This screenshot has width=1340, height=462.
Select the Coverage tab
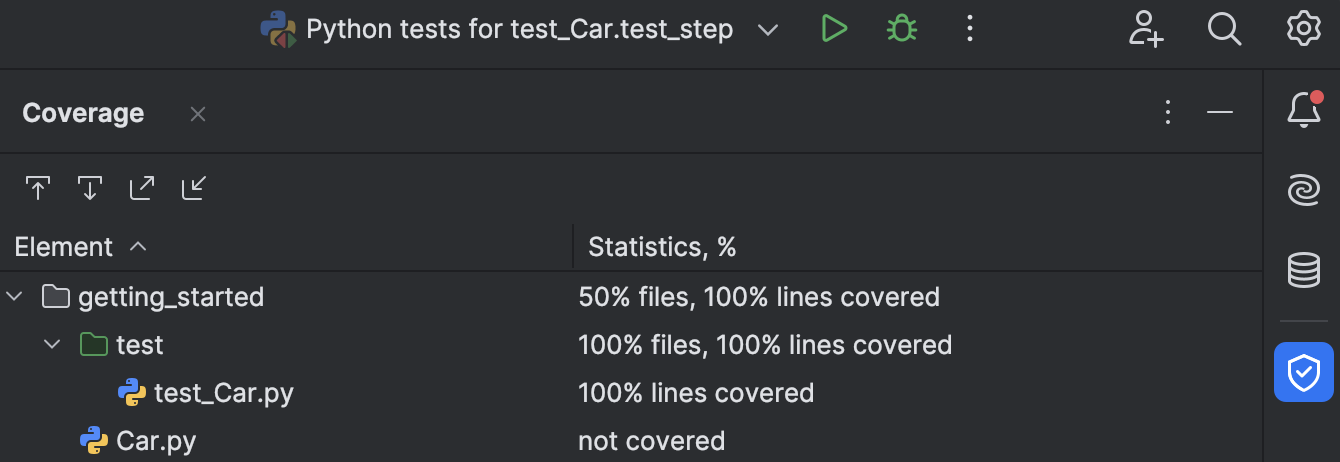click(83, 114)
